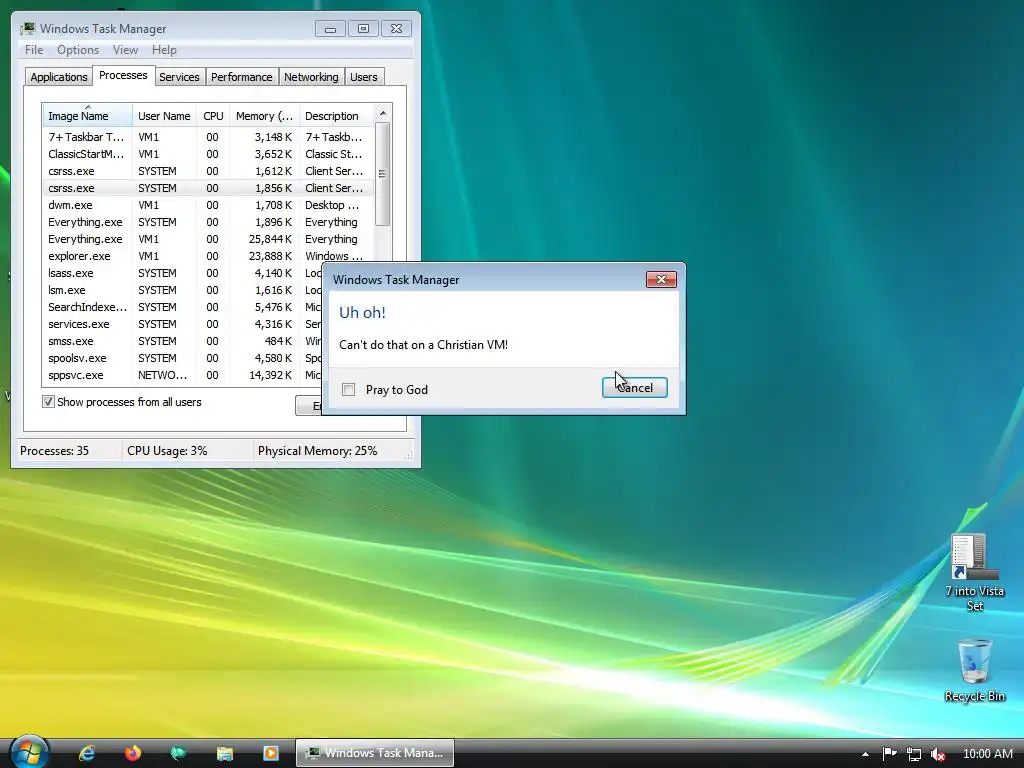Click the process list scrollbar thumb
The height and width of the screenshot is (768, 1024).
tap(383, 174)
